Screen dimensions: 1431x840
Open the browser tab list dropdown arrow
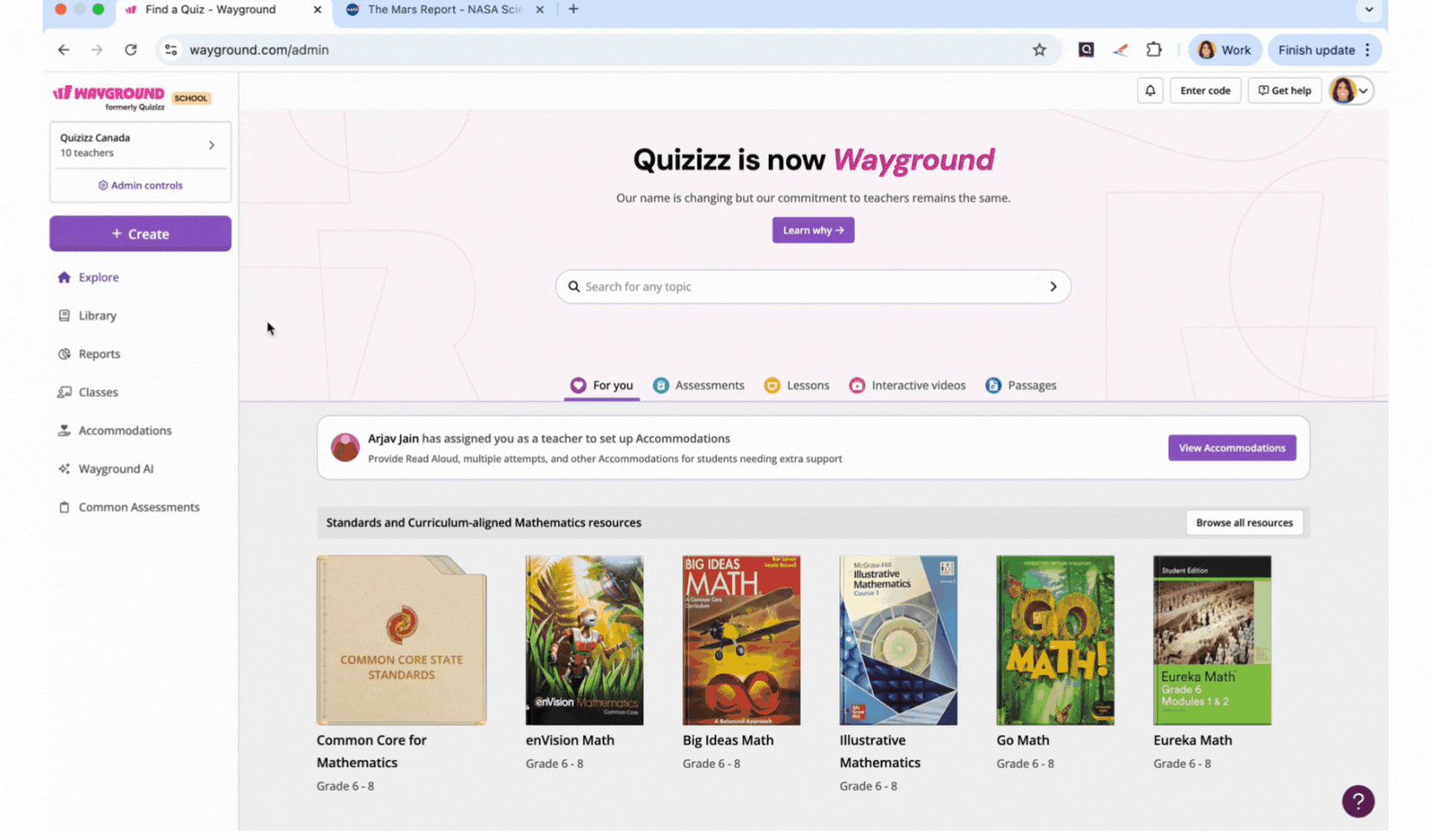1369,9
